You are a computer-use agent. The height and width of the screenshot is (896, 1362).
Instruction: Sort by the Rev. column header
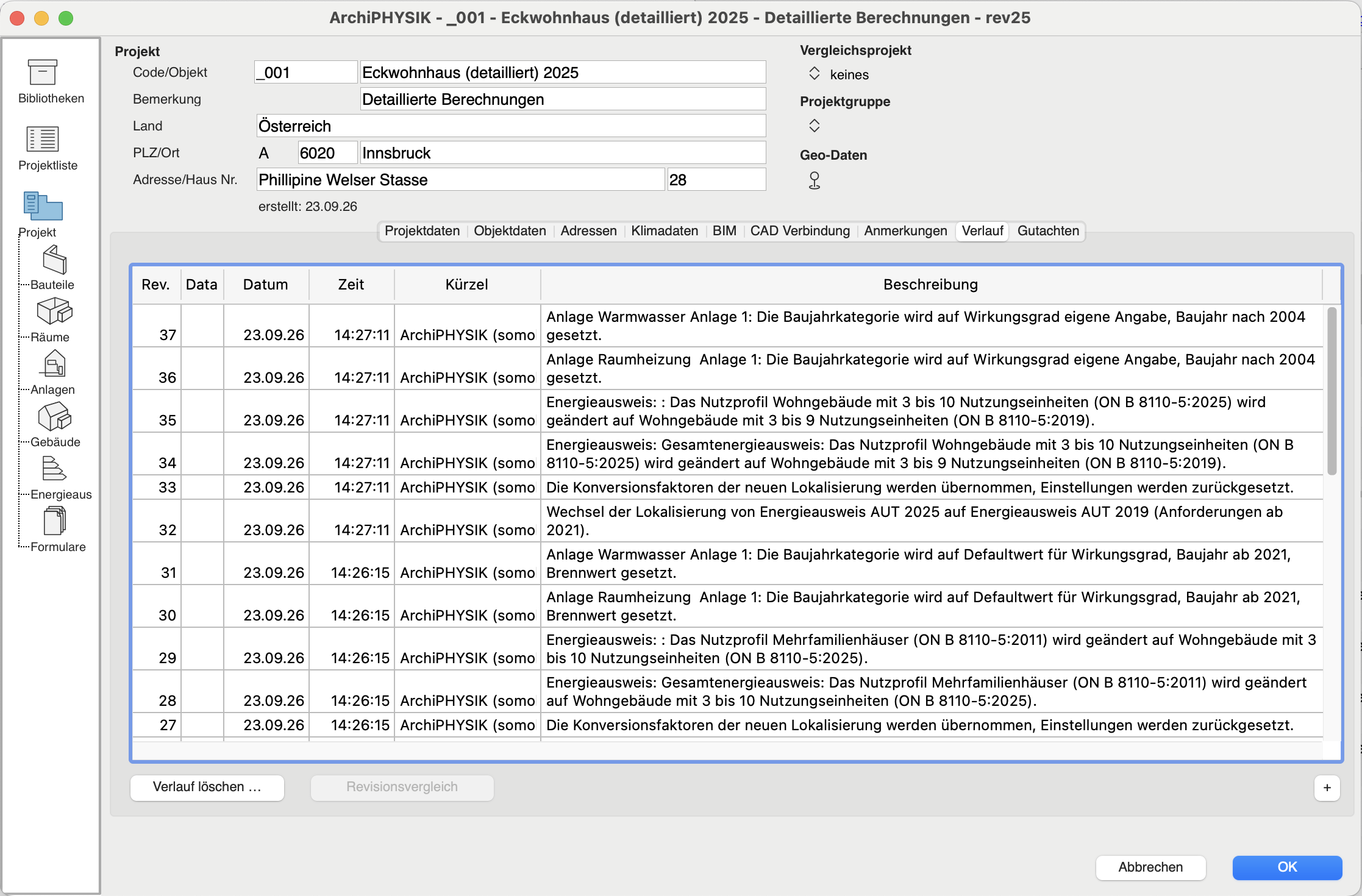[x=156, y=285]
